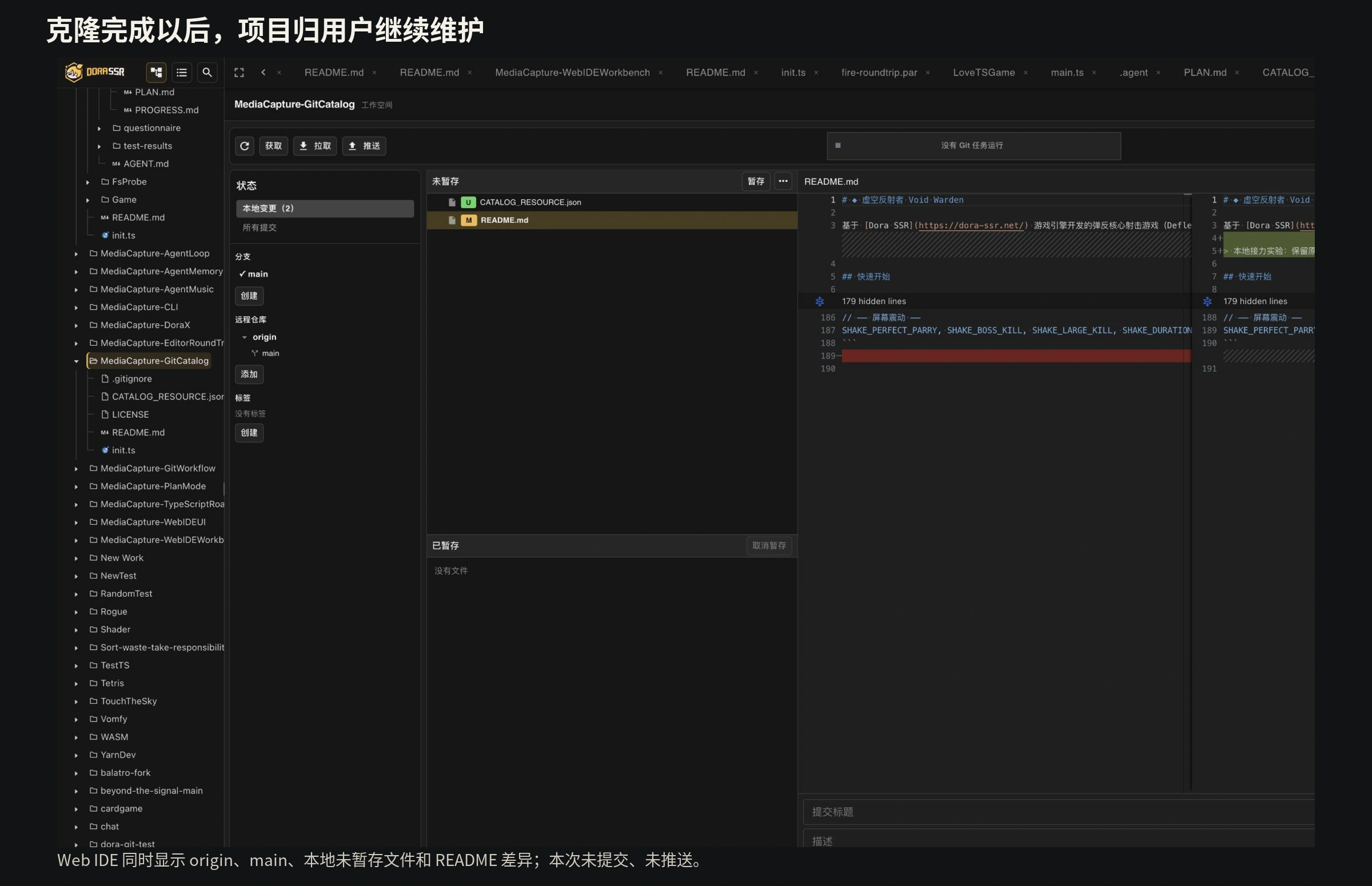Switch to MediaCapture-WebIDEWorkbench tab
The height and width of the screenshot is (886, 1372).
[572, 73]
